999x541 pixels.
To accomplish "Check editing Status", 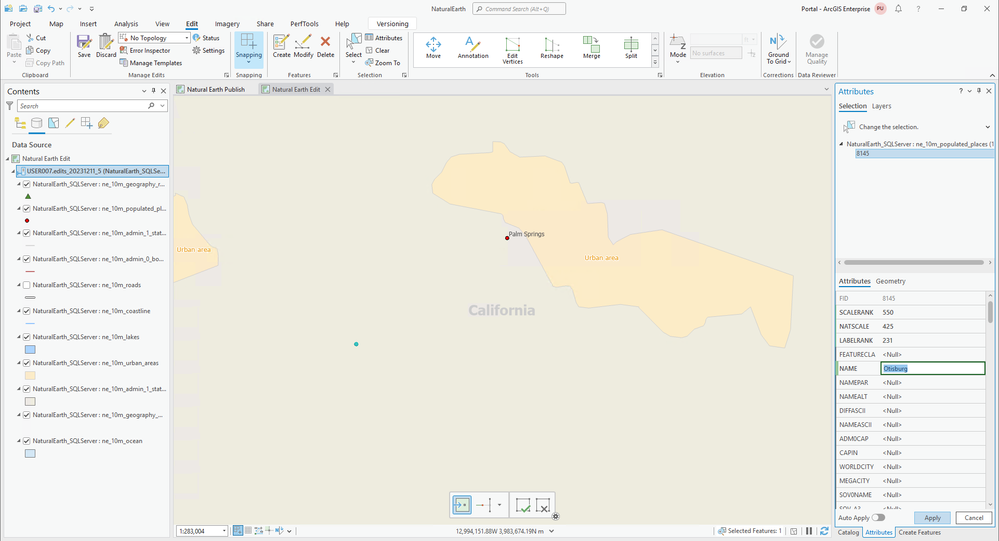I will coord(206,38).
